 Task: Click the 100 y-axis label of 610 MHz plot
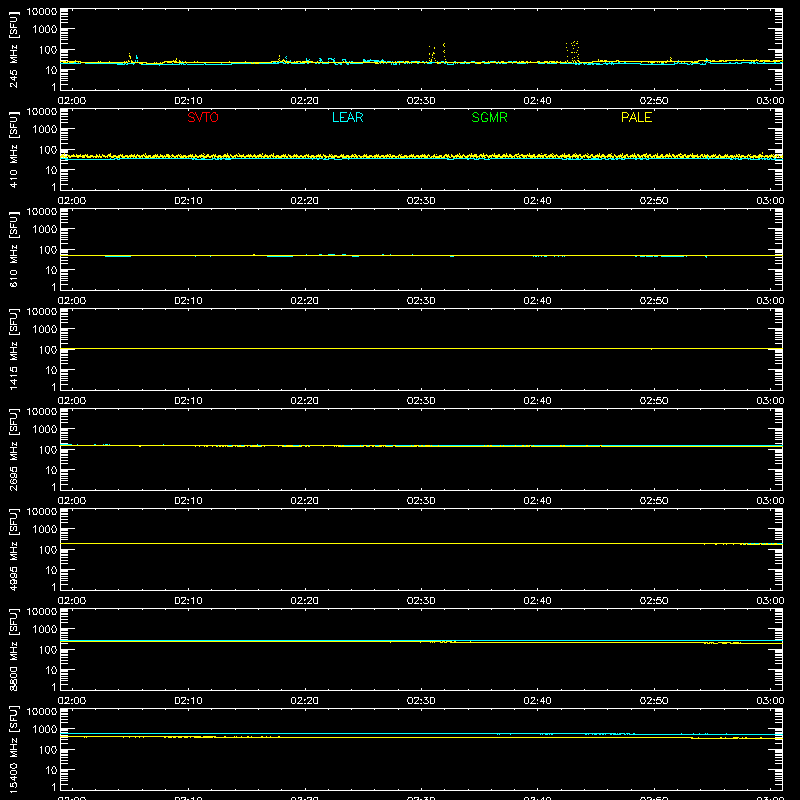(x=48, y=250)
